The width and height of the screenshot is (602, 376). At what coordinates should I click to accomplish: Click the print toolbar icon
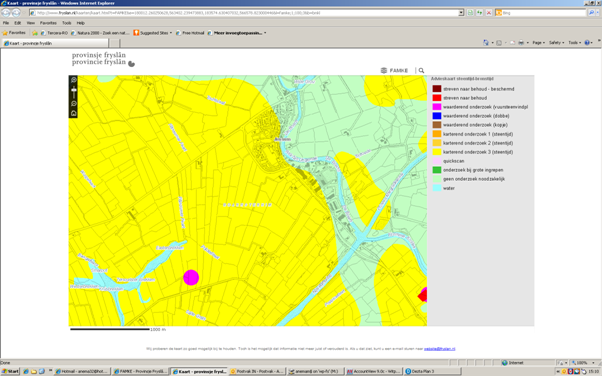coord(521,43)
